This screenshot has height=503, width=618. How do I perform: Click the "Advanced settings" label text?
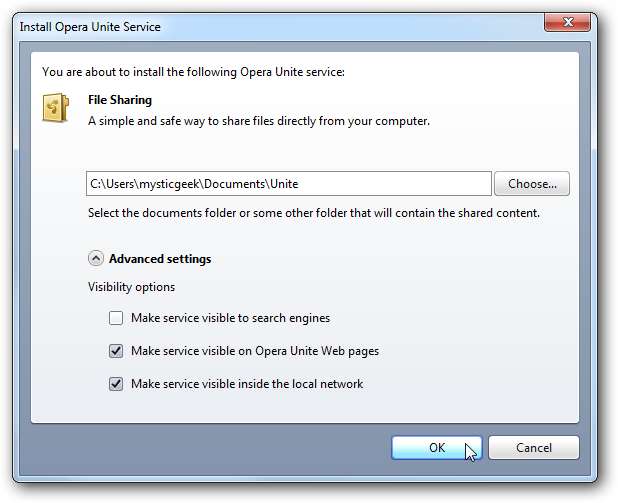pyautogui.click(x=160, y=259)
